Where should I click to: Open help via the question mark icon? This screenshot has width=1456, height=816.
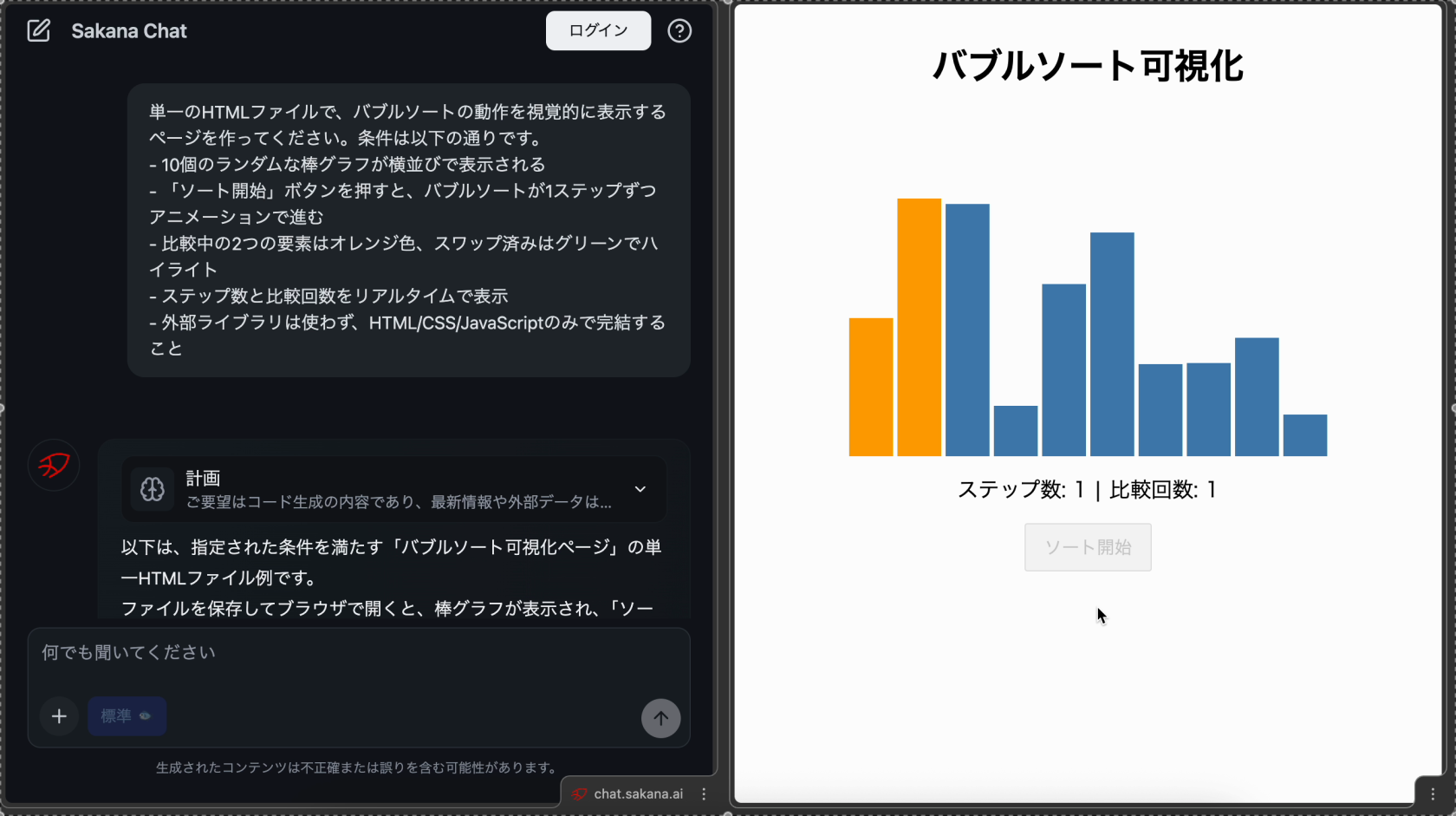pyautogui.click(x=679, y=30)
